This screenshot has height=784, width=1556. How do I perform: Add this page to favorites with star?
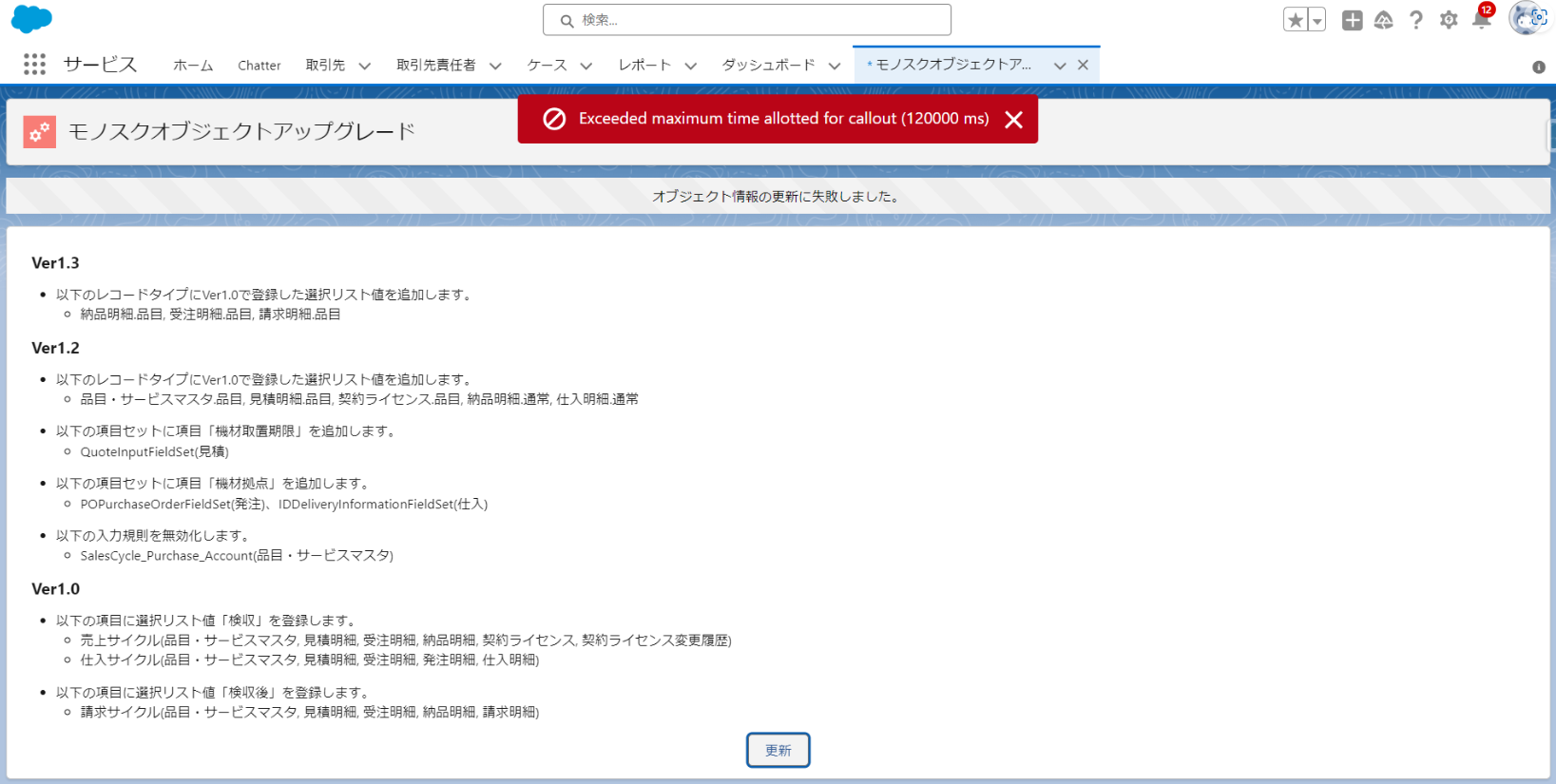click(x=1295, y=20)
